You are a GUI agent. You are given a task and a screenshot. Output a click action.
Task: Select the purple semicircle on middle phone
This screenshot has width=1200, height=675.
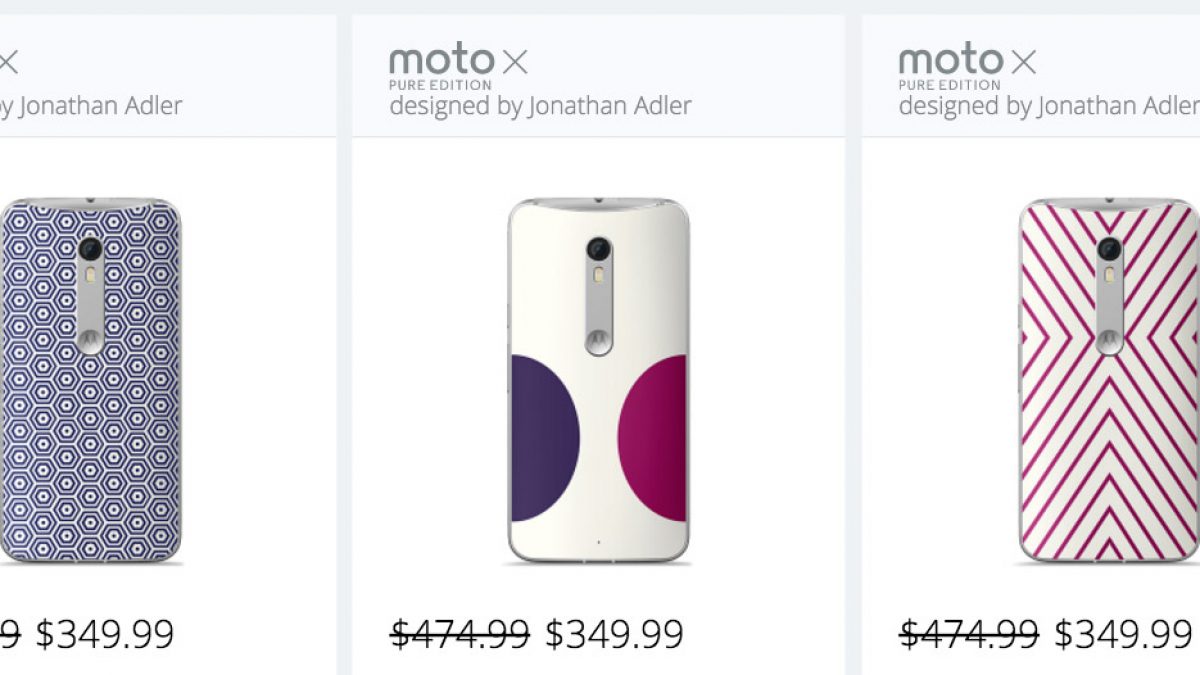543,438
